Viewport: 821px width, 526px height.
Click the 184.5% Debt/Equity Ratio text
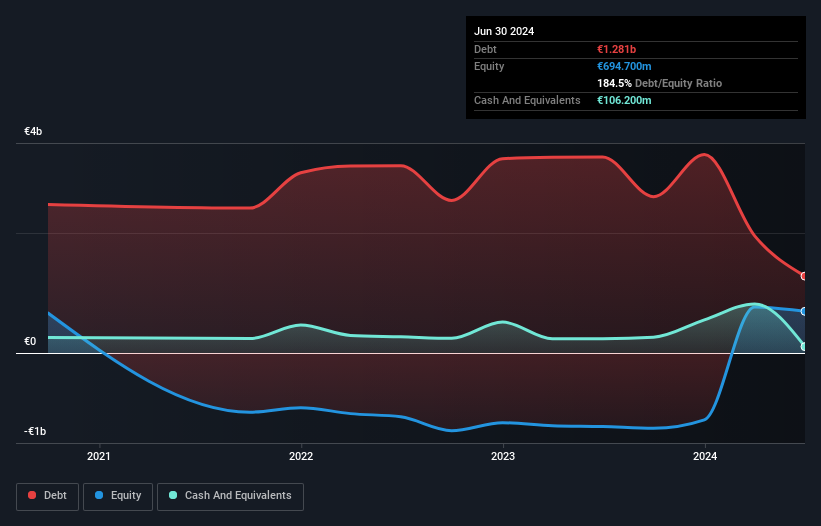[x=659, y=83]
